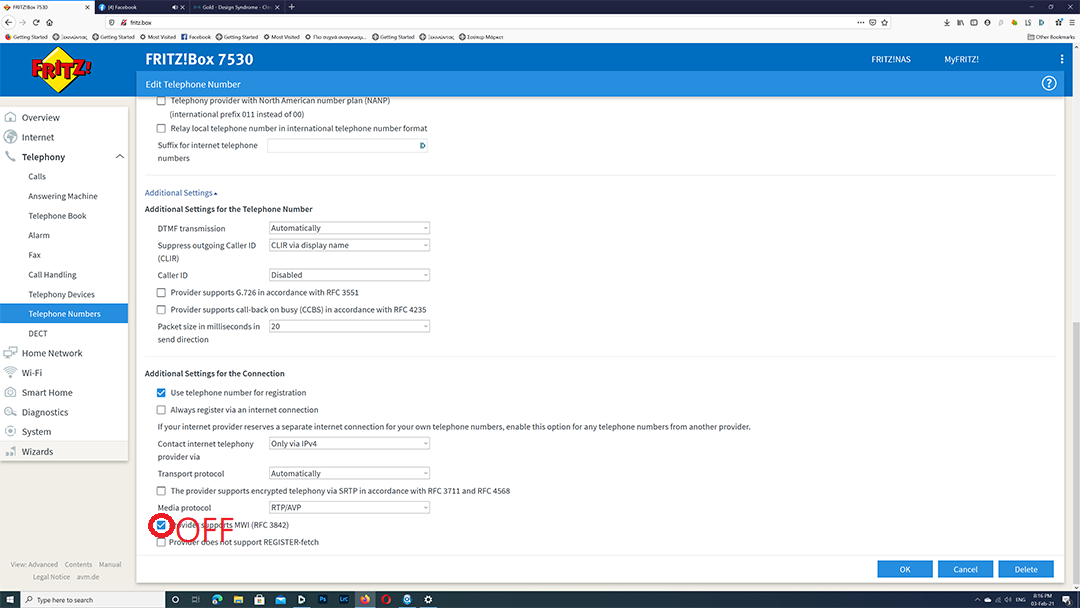
Task: Open Suppress outgoing Caller ID (CLIR) dropdown
Action: [x=349, y=245]
